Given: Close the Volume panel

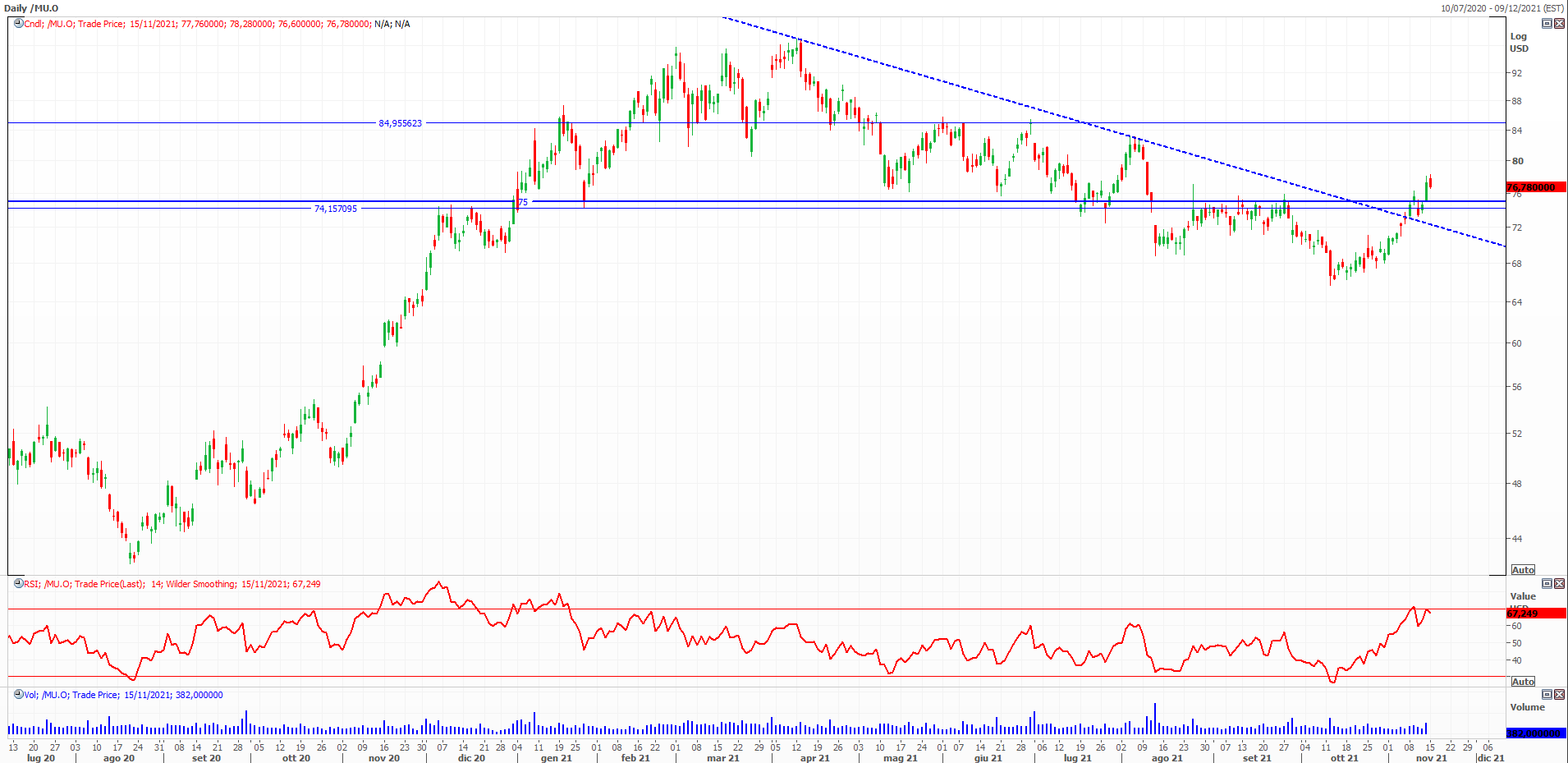Looking at the screenshot, I should point(1559,695).
